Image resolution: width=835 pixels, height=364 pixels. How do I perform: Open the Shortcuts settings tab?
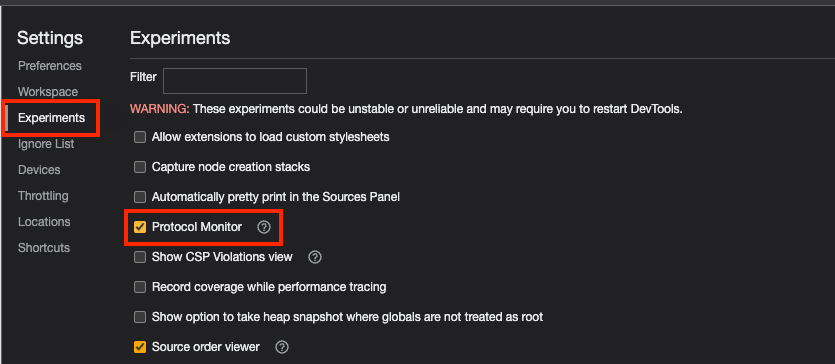[x=44, y=248]
